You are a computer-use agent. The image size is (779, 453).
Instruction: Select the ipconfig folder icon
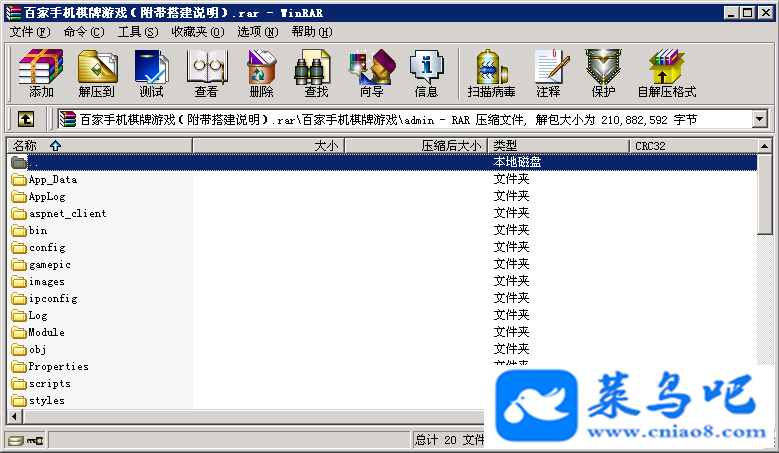[19, 299]
